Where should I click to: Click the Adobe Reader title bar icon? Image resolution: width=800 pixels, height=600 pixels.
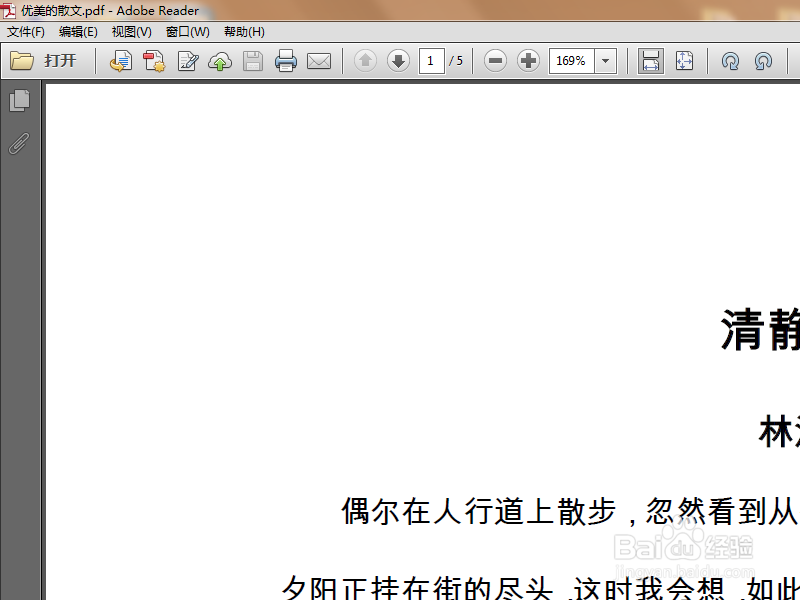(9, 10)
